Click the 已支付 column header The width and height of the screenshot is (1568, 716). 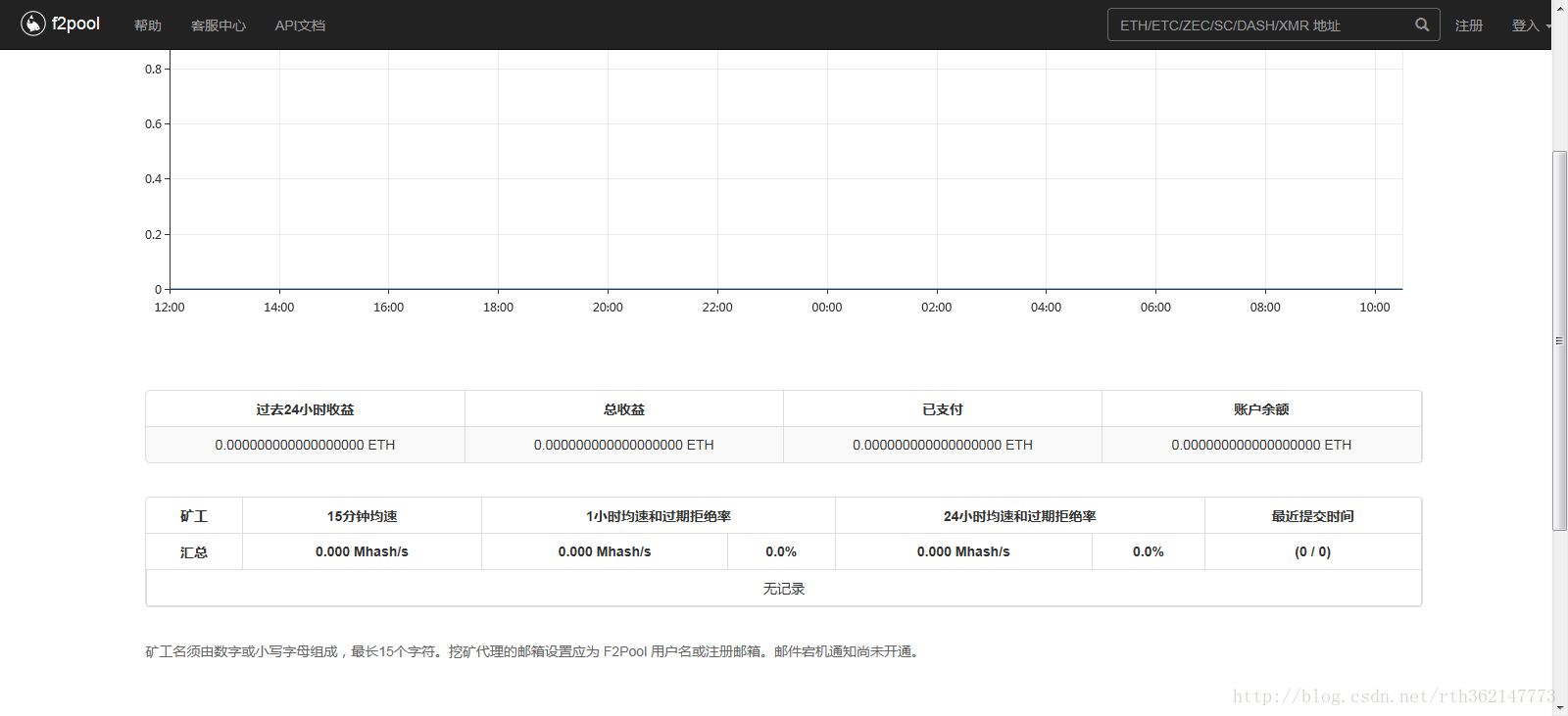pyautogui.click(x=943, y=409)
